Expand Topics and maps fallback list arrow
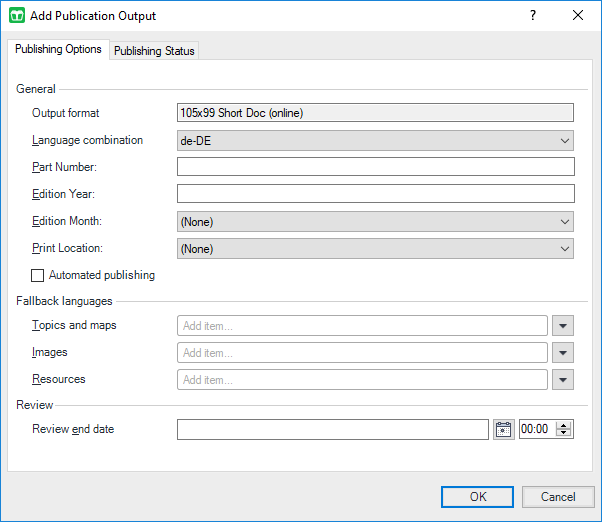This screenshot has width=602, height=522. 564,326
